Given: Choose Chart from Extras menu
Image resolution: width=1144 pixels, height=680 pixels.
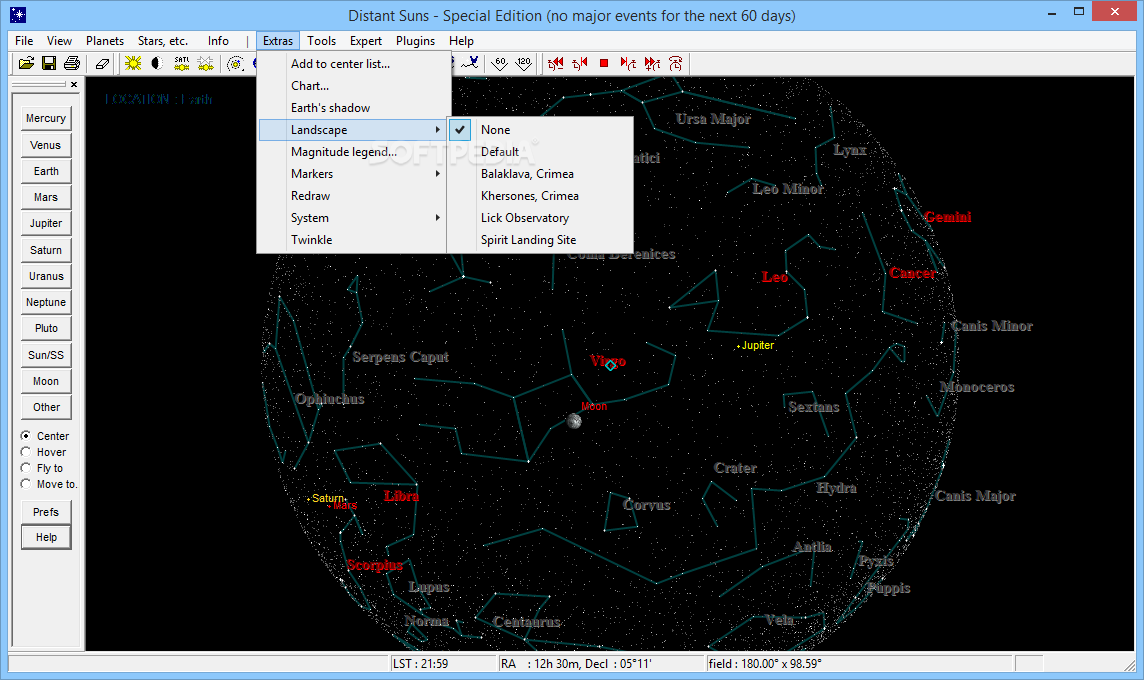Looking at the screenshot, I should point(352,86).
